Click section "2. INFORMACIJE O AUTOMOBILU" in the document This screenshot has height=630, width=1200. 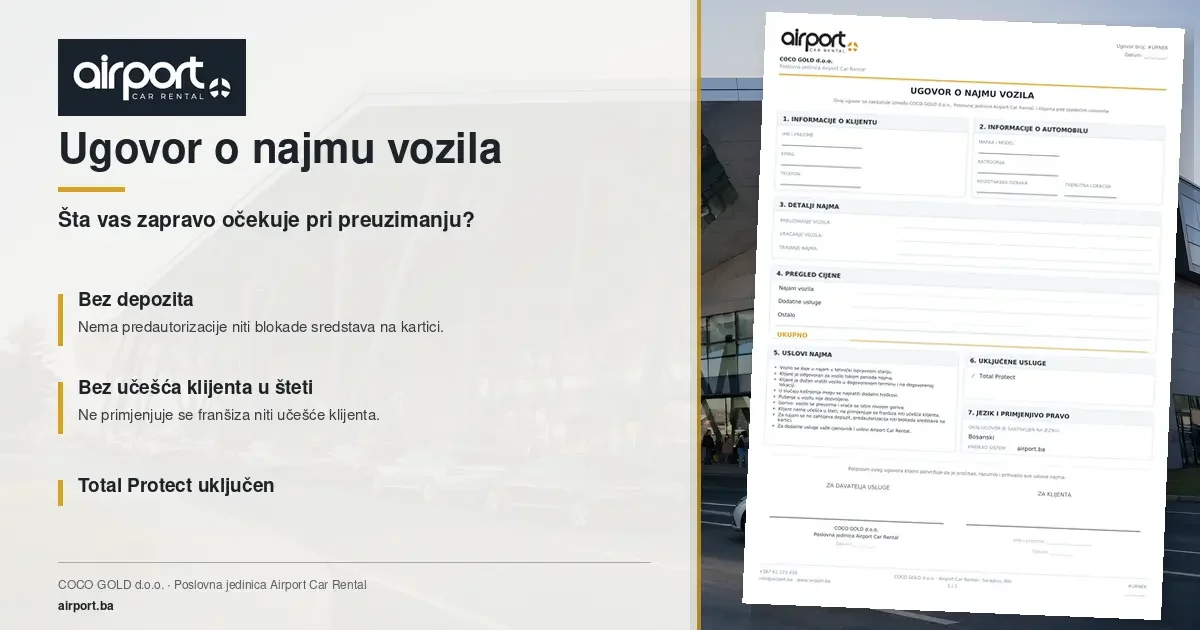(1033, 129)
